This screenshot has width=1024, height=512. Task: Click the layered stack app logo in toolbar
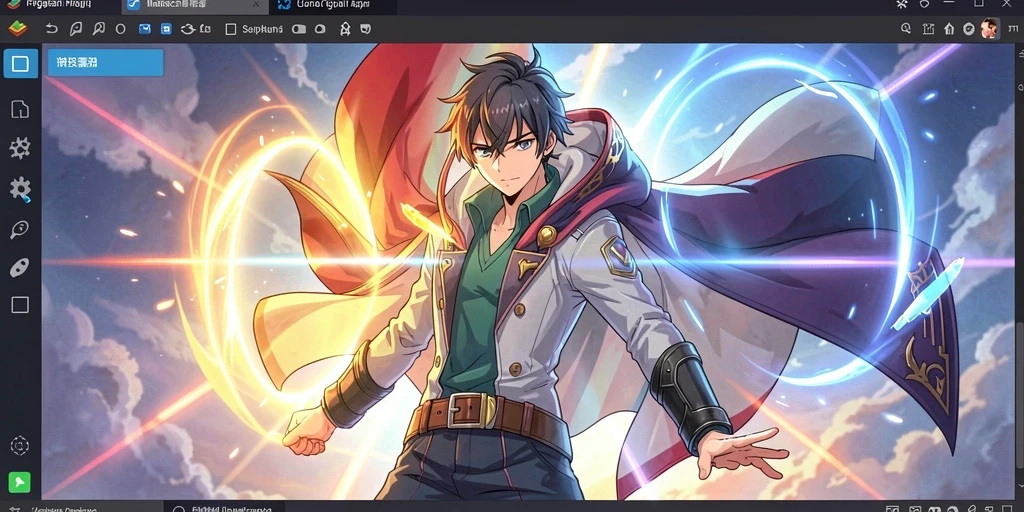(x=18, y=28)
